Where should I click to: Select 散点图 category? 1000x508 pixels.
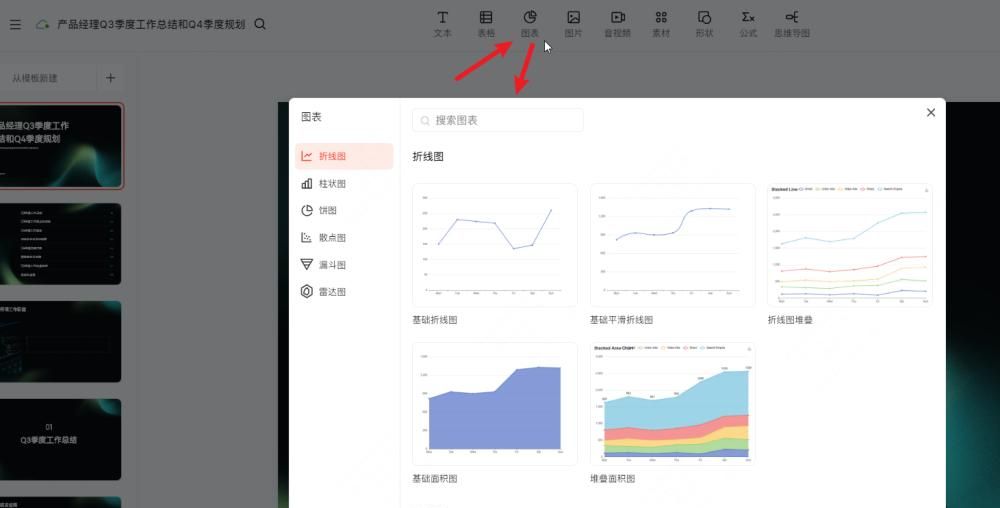[344, 238]
